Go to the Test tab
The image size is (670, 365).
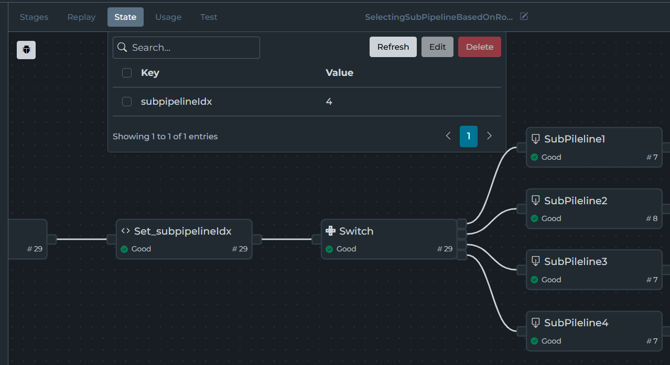(x=209, y=17)
